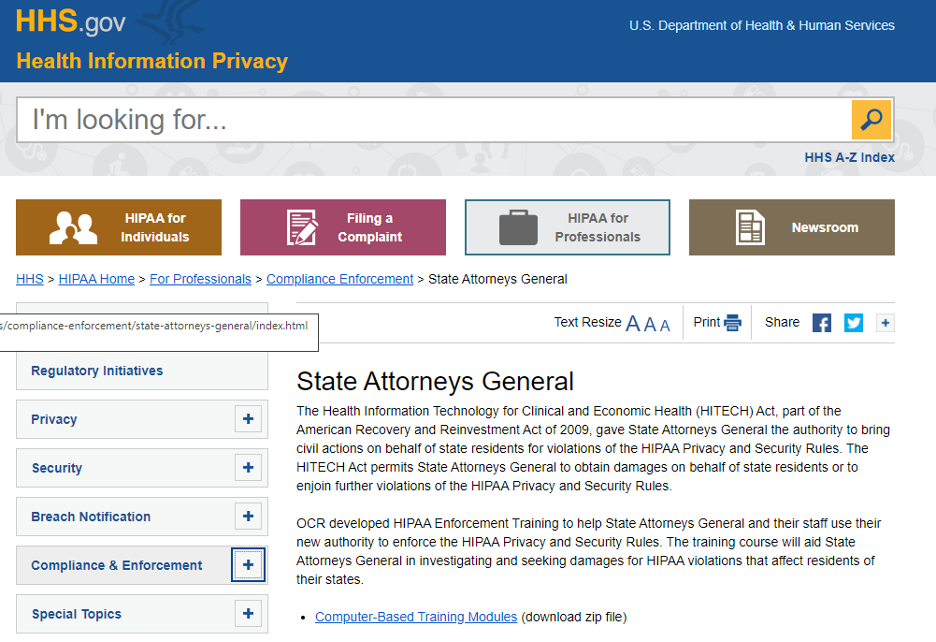Expand the Security sidebar section
This screenshot has width=936, height=642.
coord(247,468)
